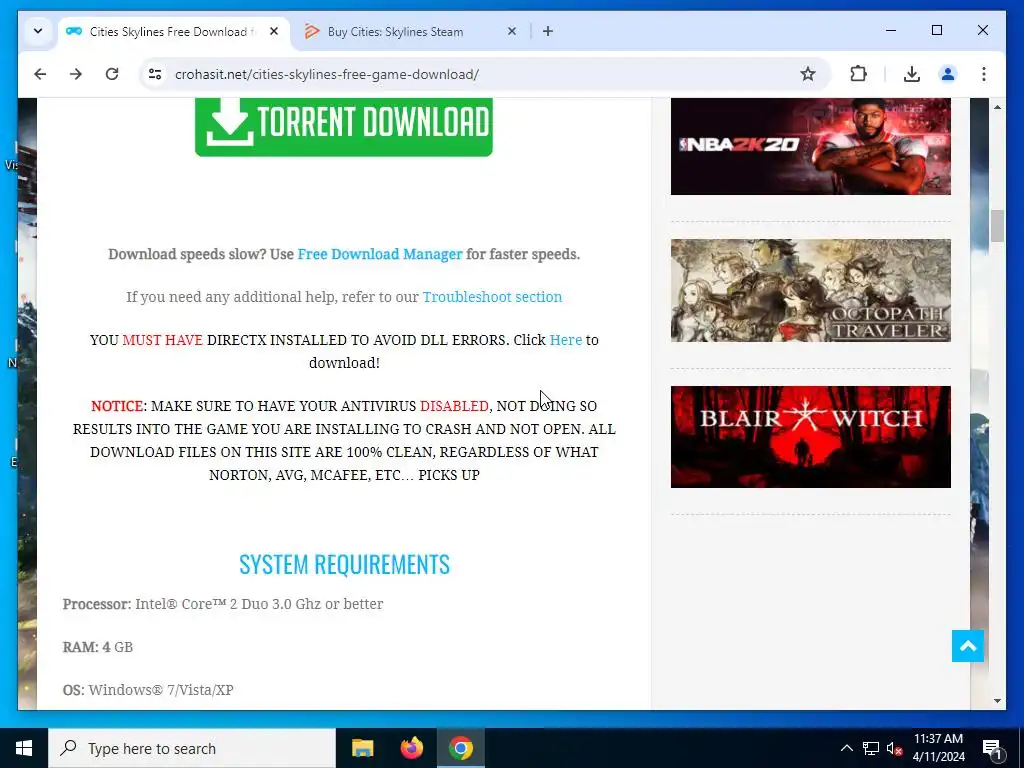Click the page scrollbar down arrow

coord(997,701)
